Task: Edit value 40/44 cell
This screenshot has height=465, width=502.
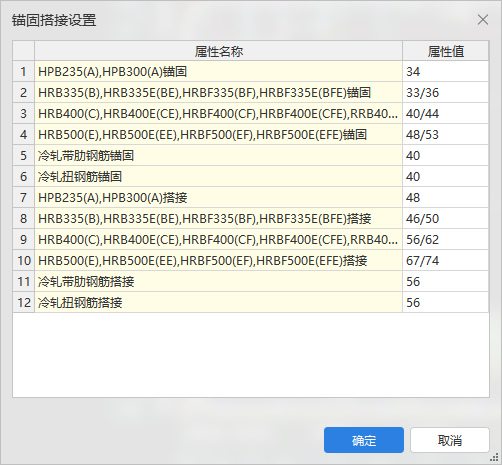Action: coord(446,113)
